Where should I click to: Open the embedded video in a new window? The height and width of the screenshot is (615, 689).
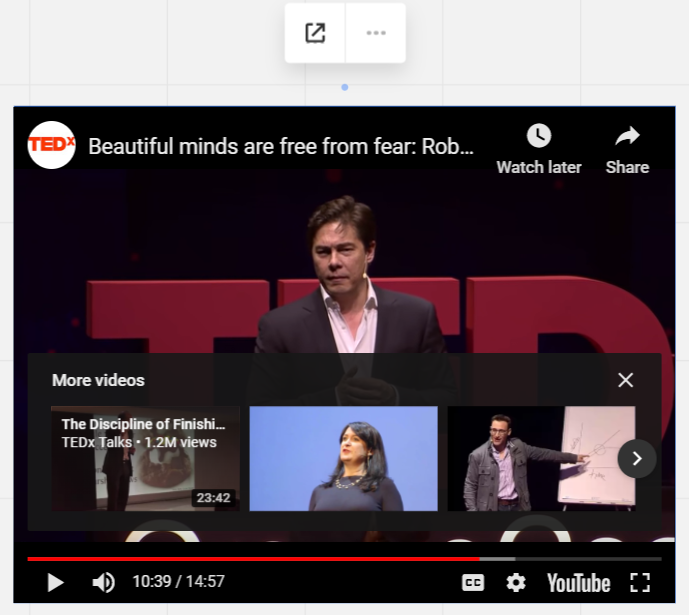pyautogui.click(x=315, y=33)
